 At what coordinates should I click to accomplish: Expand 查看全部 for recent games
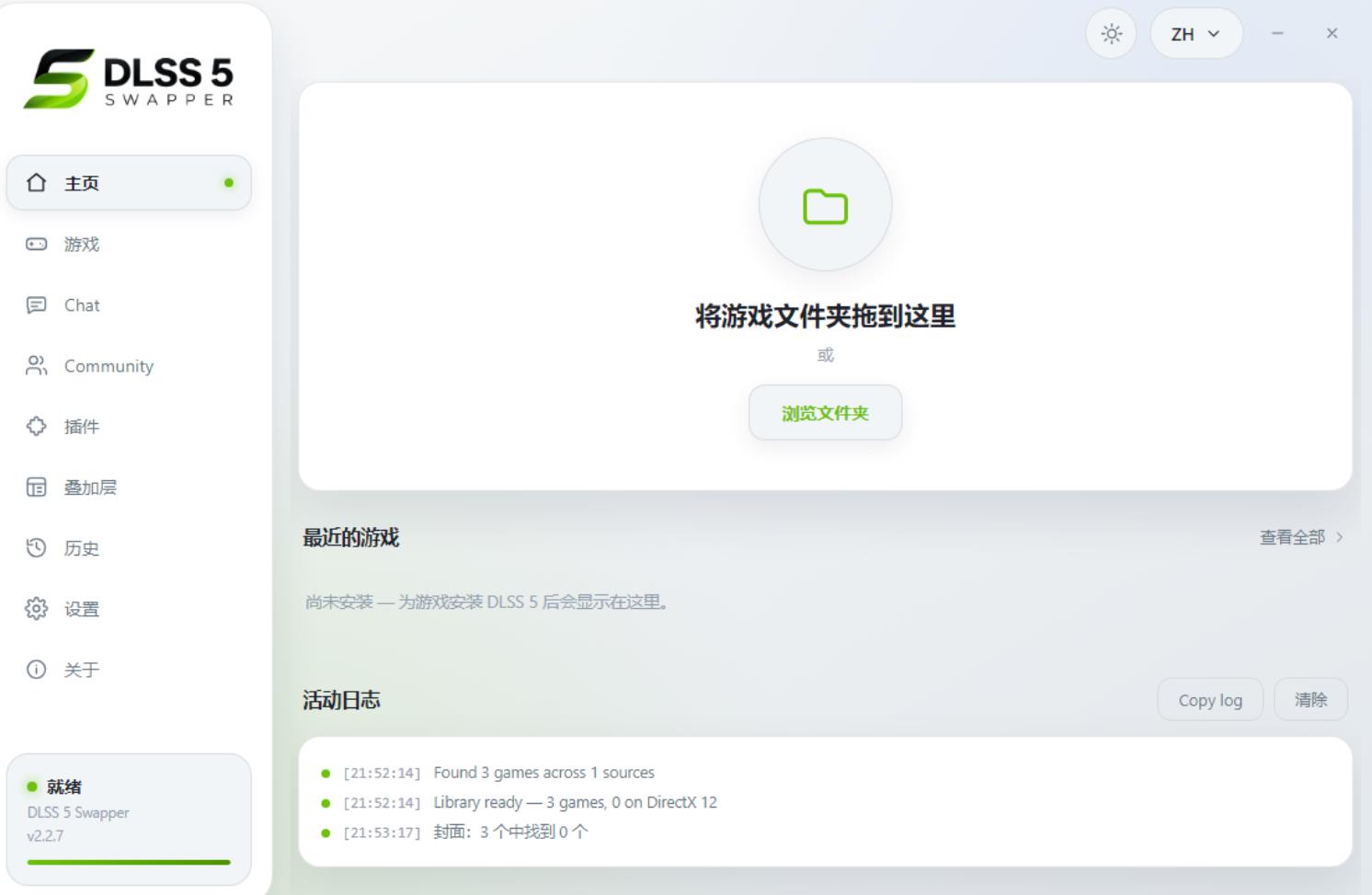[x=1301, y=537]
